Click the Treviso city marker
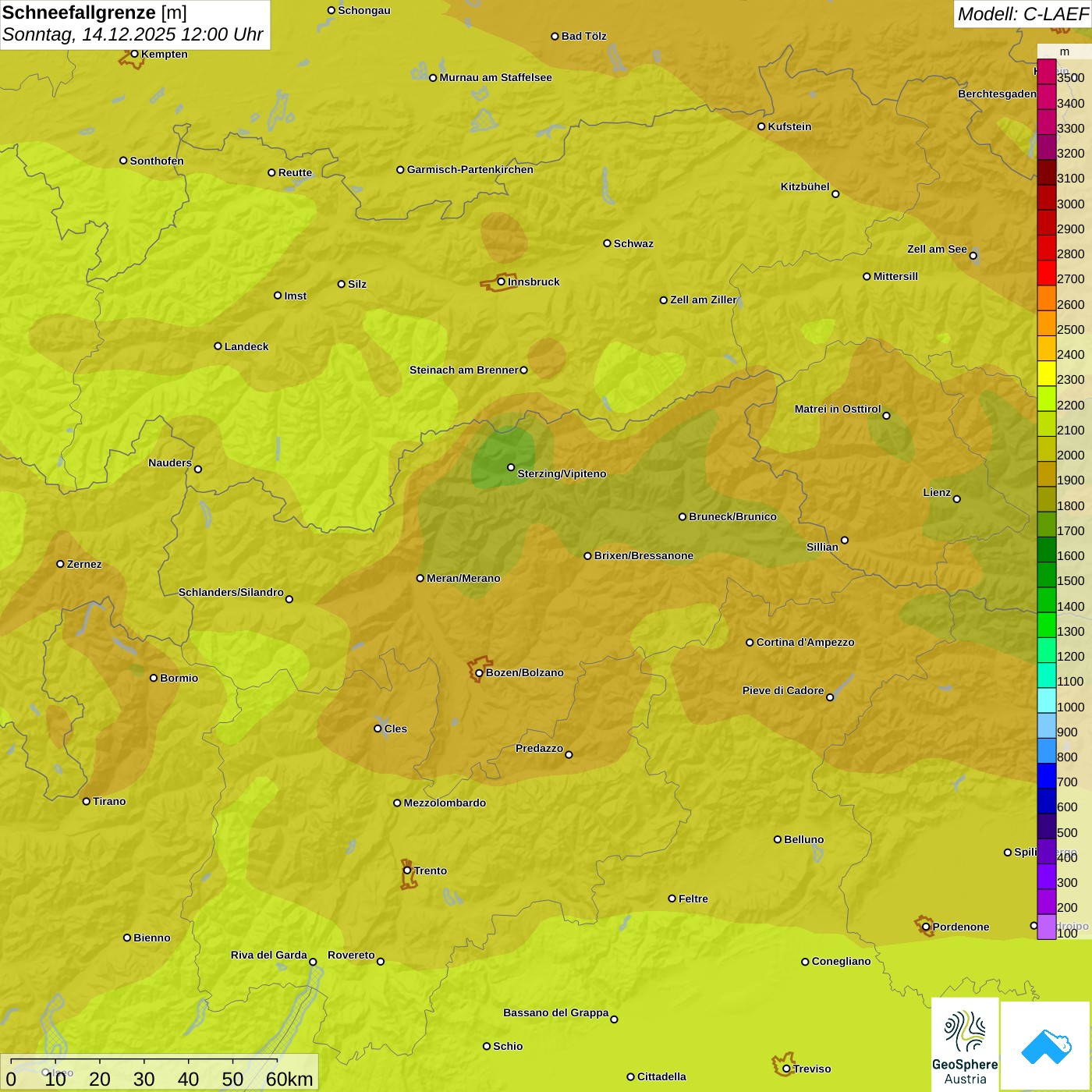The image size is (1092, 1092). click(786, 1069)
